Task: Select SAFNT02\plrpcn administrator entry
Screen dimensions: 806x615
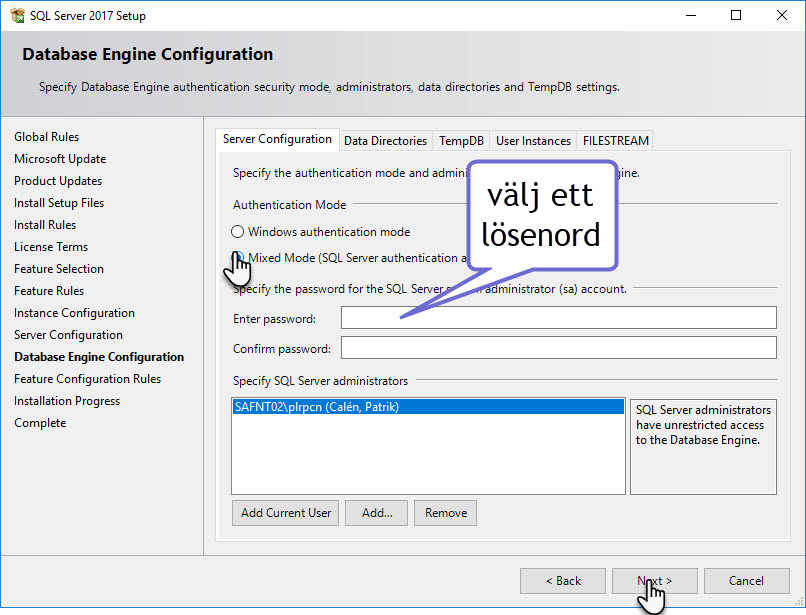Action: pyautogui.click(x=428, y=407)
